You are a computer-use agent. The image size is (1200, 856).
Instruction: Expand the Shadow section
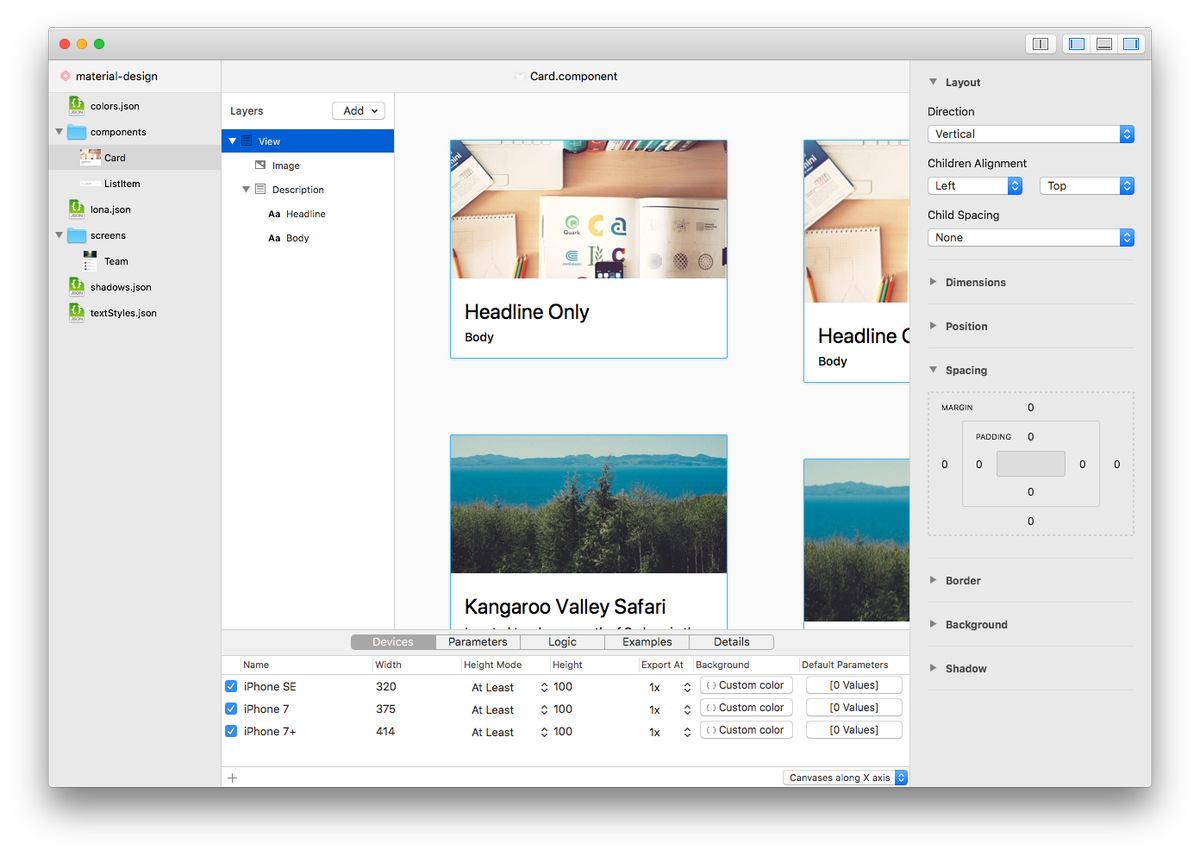933,668
